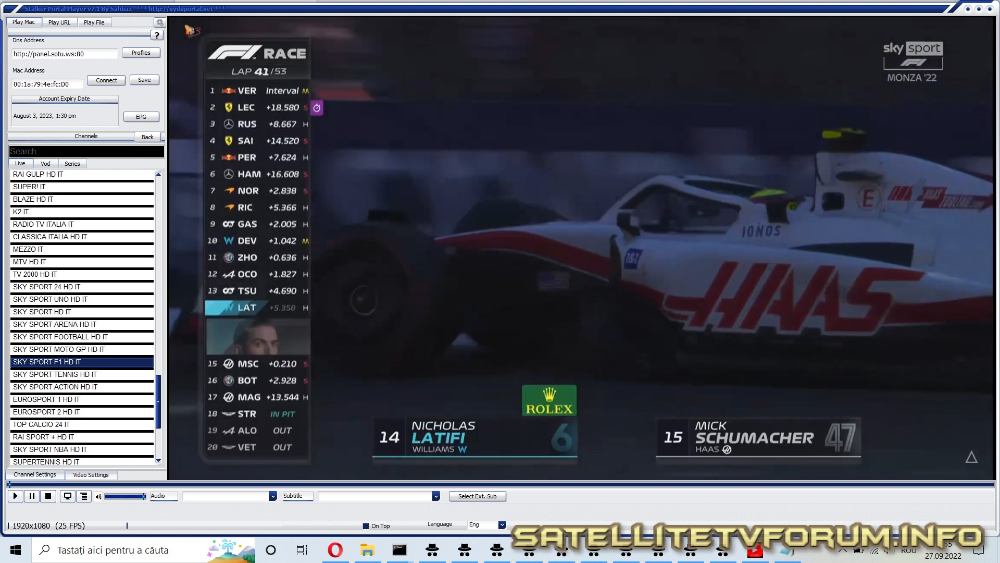Select channel RADIO TV ITALIA IT

click(x=82, y=224)
